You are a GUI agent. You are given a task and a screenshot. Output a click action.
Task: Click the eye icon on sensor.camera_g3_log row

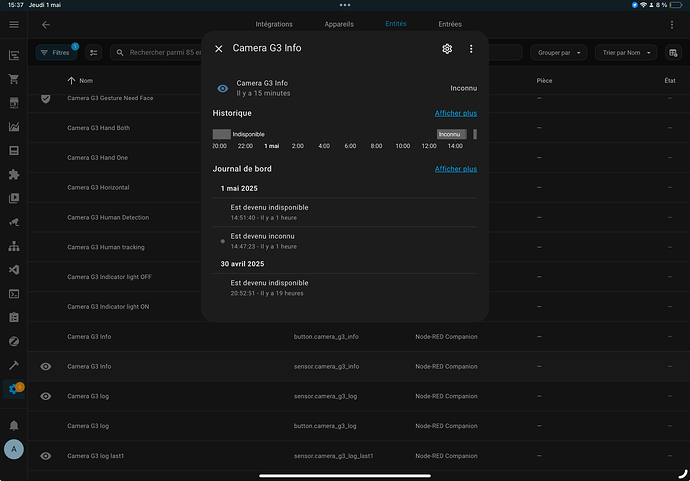[45, 397]
